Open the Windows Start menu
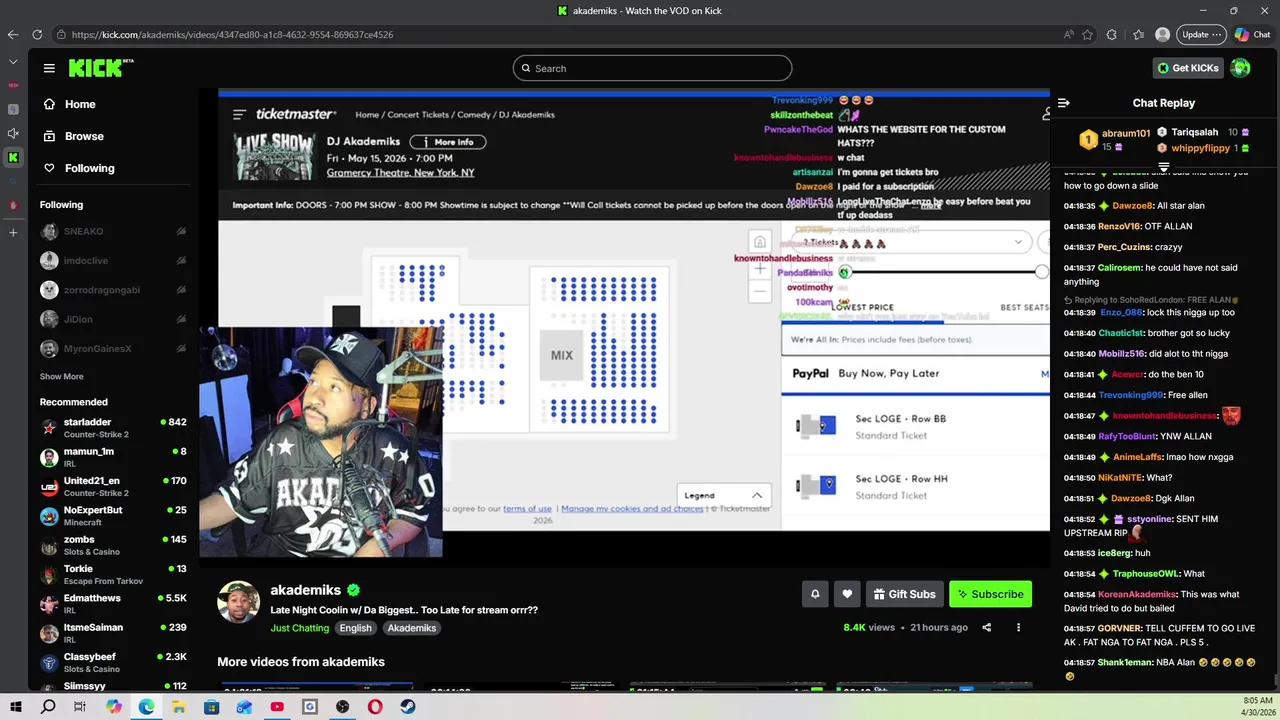Screen dimensions: 1280x720 pyautogui.click(x=15, y=706)
